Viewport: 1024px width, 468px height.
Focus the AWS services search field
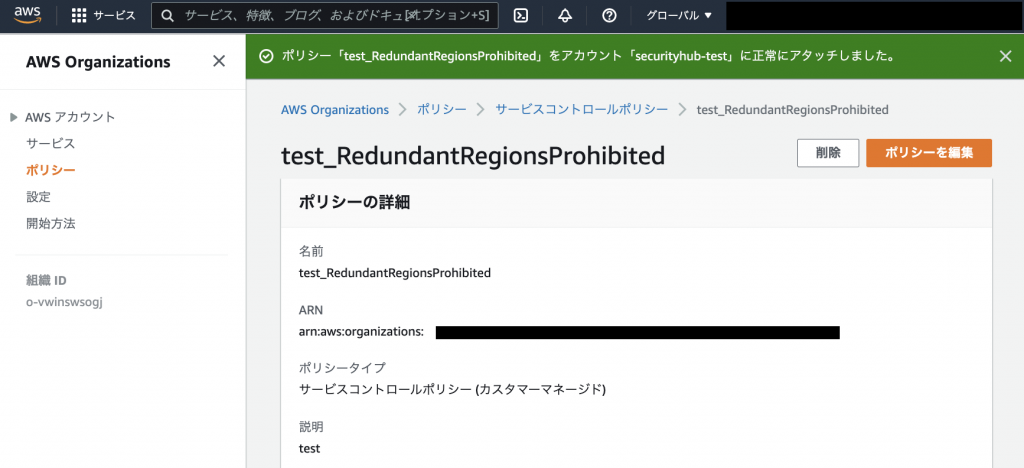[x=325, y=16]
